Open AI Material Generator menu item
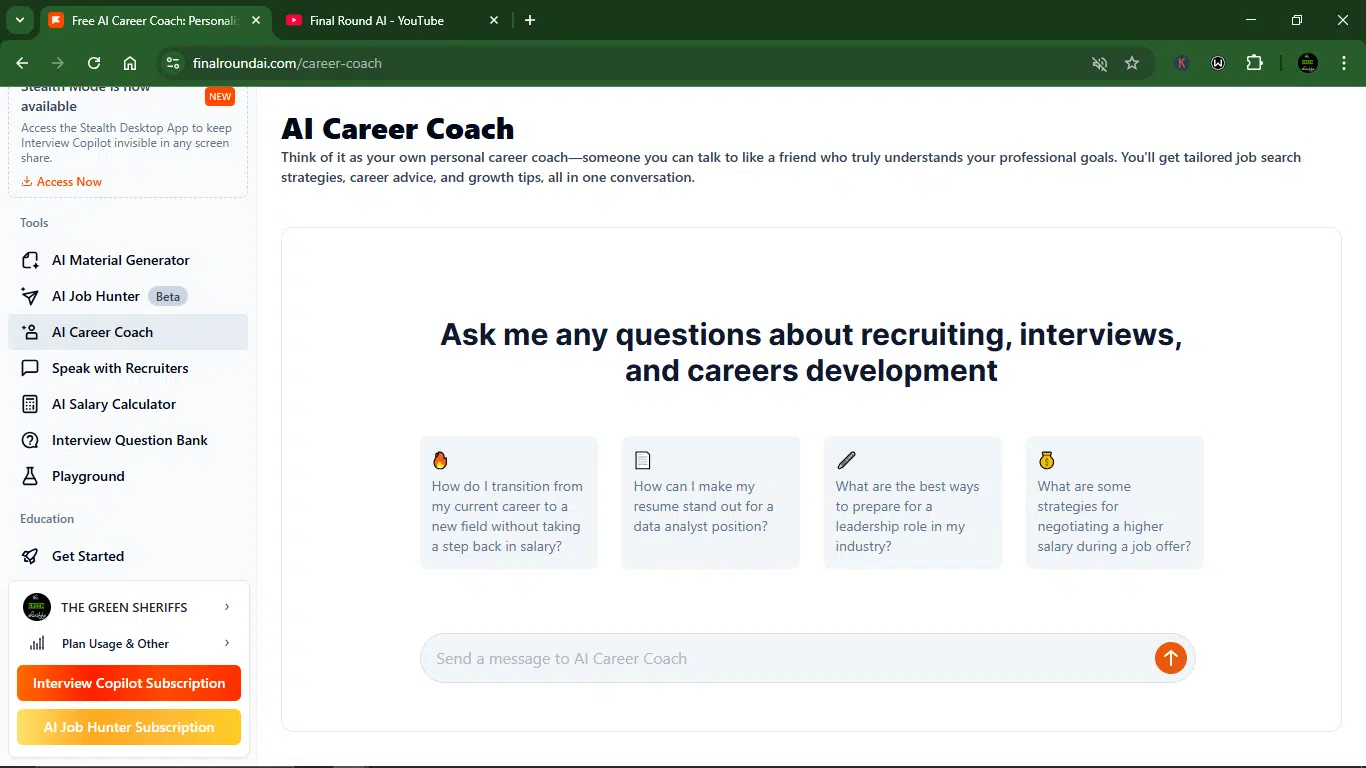Image resolution: width=1366 pixels, height=768 pixels. point(128,260)
